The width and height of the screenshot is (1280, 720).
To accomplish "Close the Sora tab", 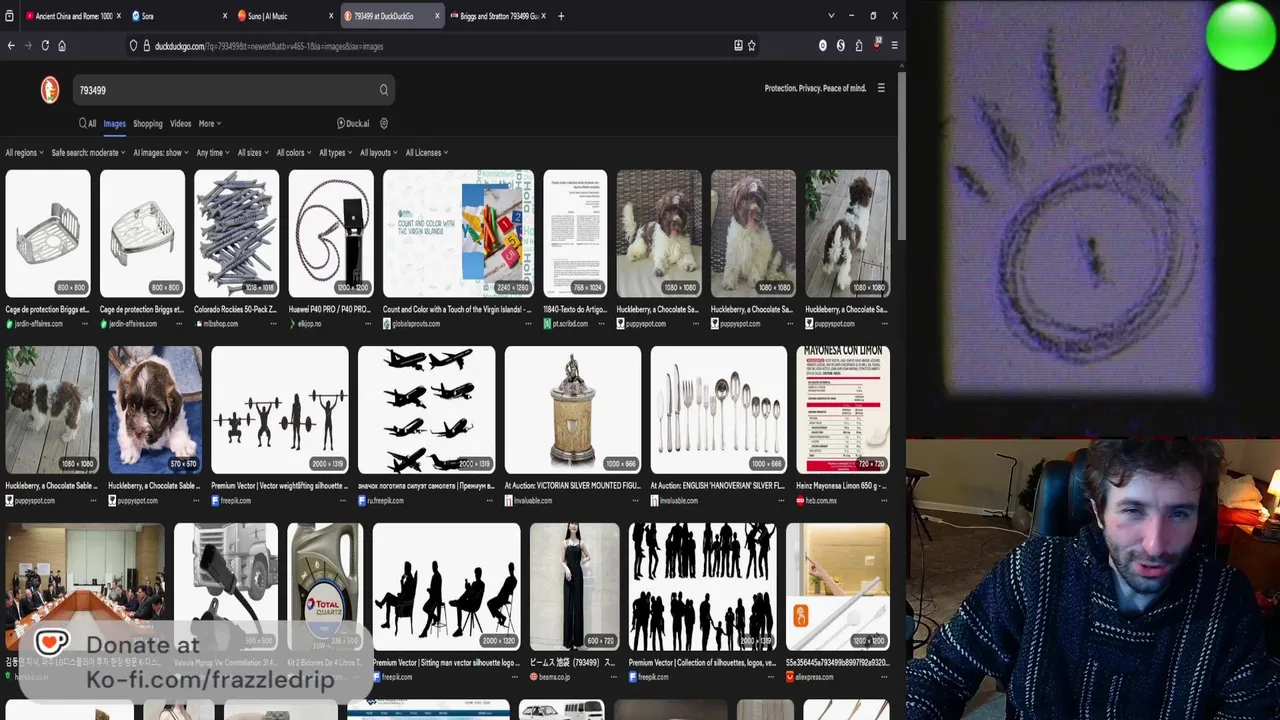I will click(x=224, y=16).
